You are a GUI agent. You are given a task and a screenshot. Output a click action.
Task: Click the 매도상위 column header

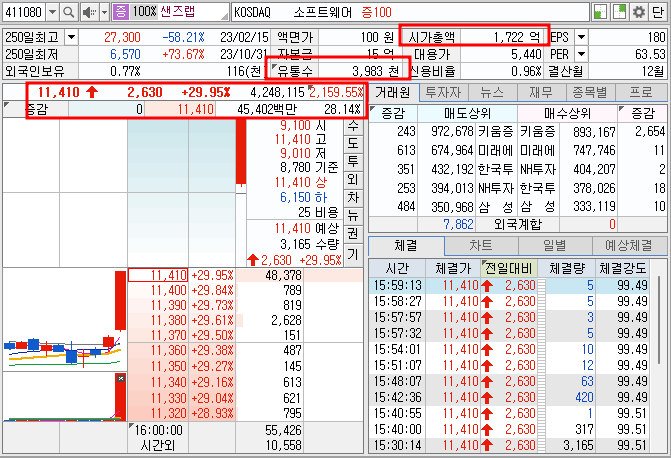tap(467, 113)
